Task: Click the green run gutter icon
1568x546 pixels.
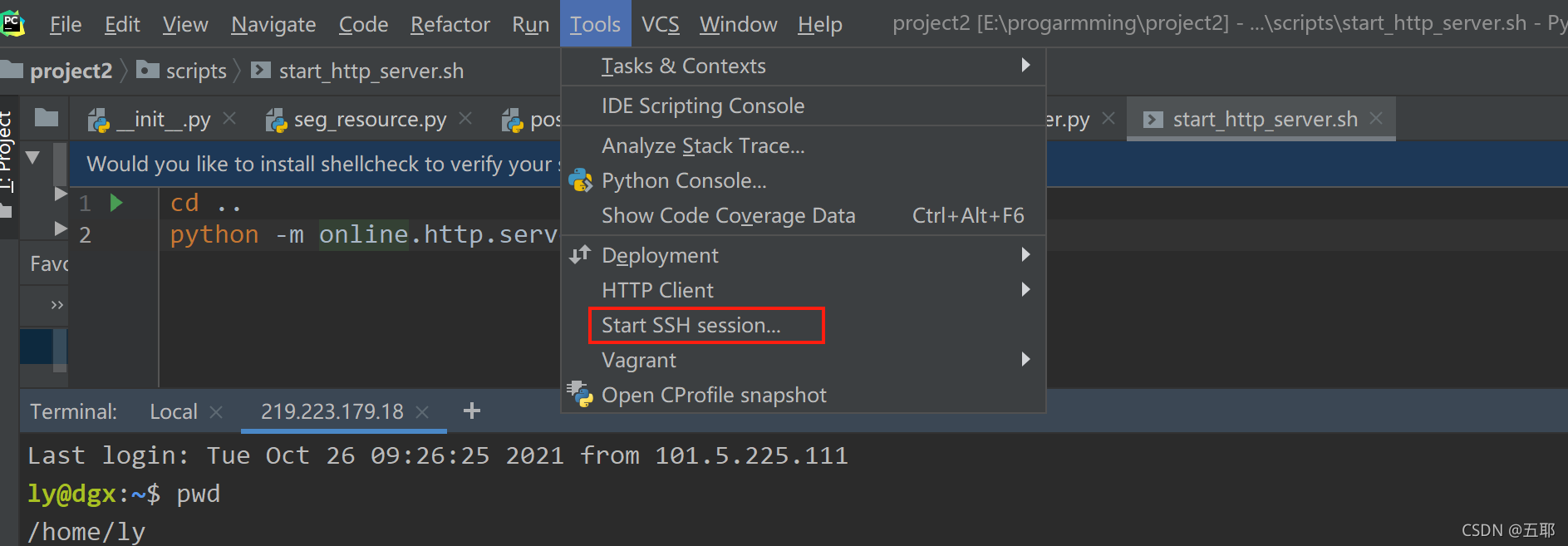Action: 116,203
